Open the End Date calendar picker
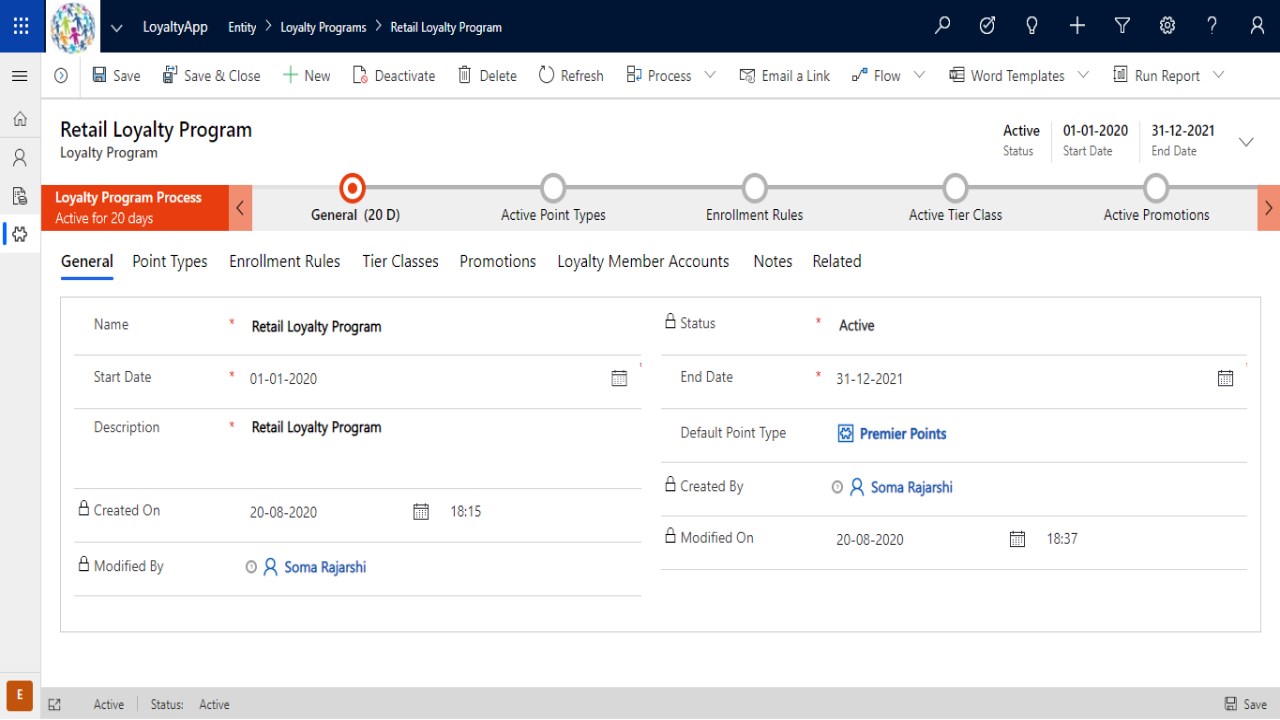The image size is (1280, 720). coord(1225,378)
